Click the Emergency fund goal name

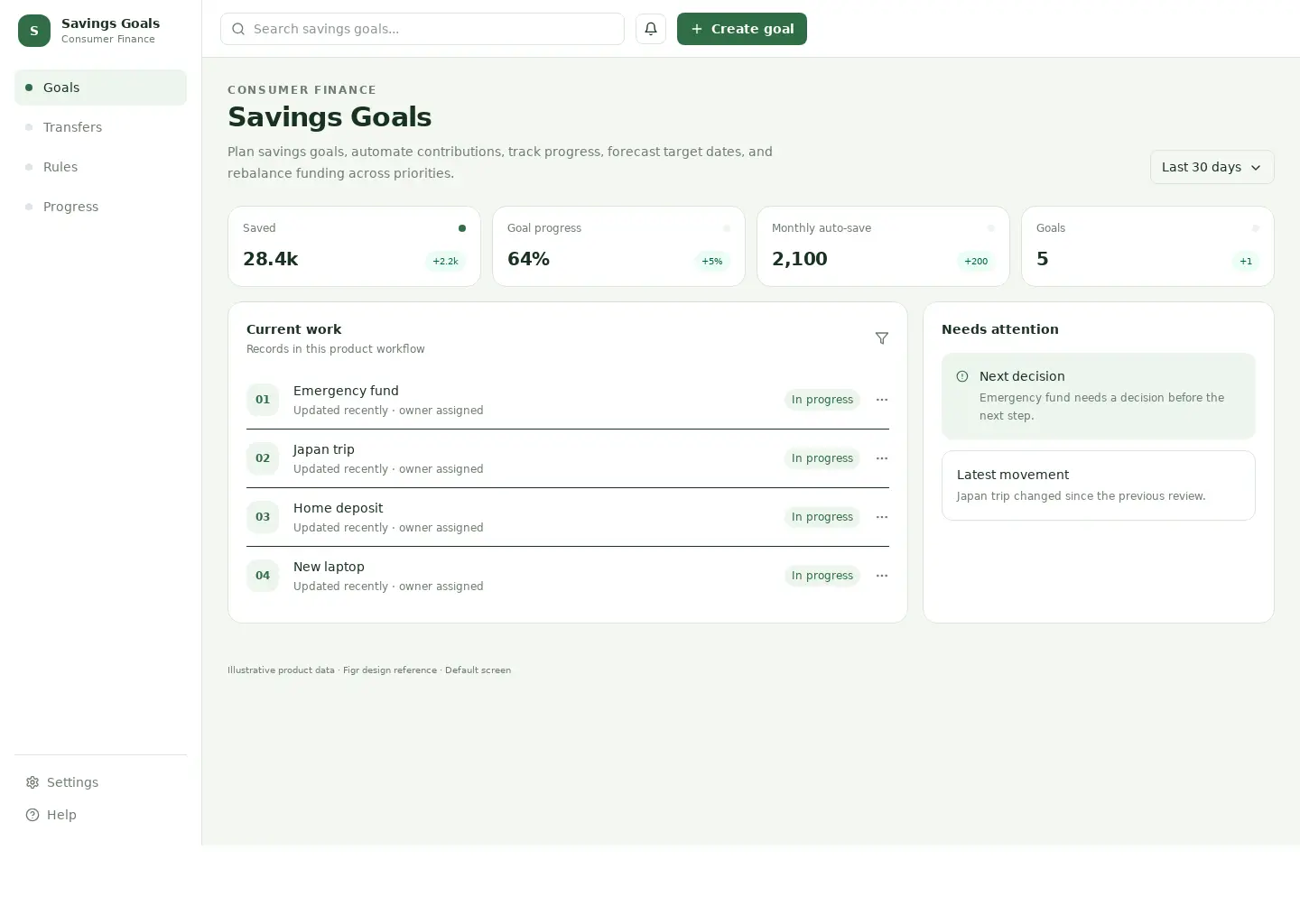pos(346,391)
